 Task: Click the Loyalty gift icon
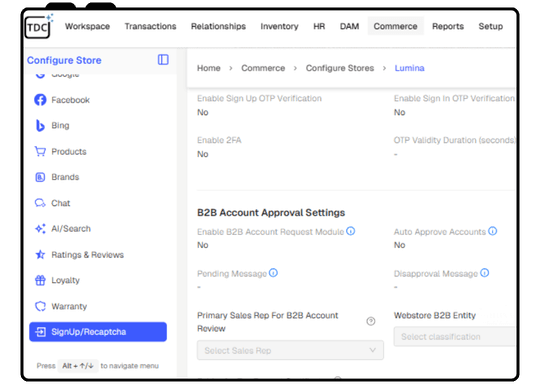pos(40,280)
